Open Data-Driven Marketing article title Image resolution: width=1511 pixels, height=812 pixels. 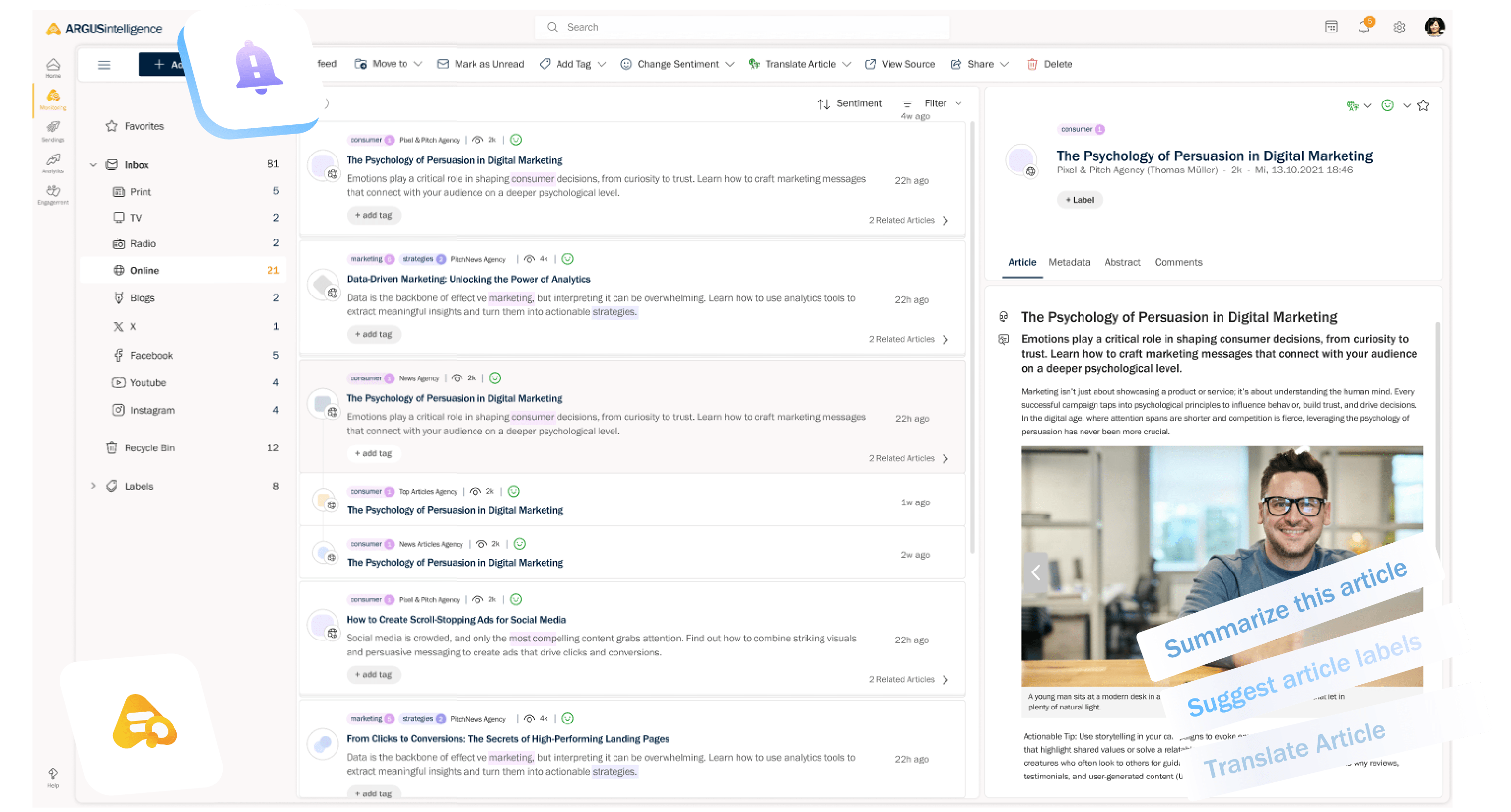[x=468, y=279]
